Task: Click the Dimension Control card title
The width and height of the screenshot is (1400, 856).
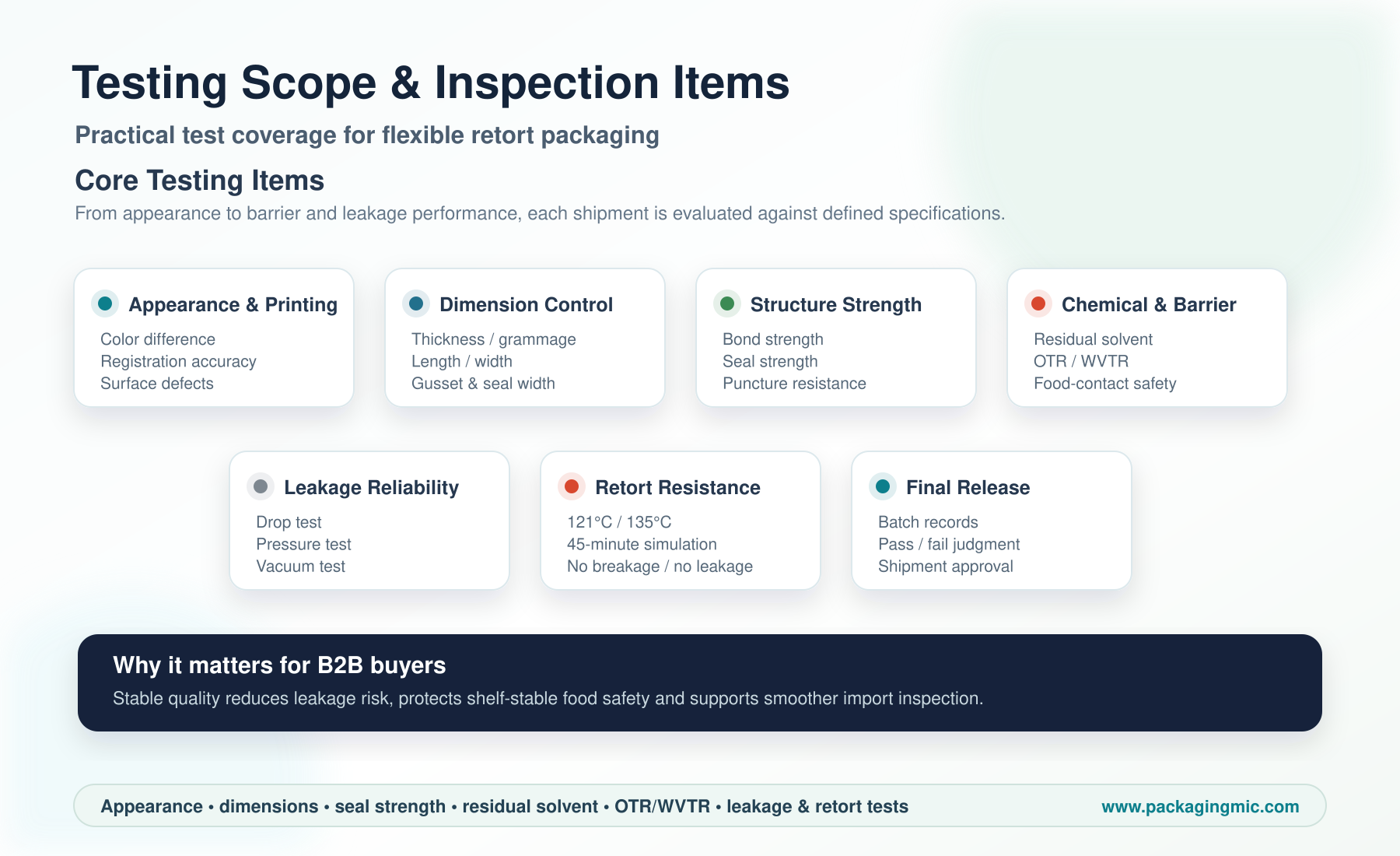Action: click(527, 304)
